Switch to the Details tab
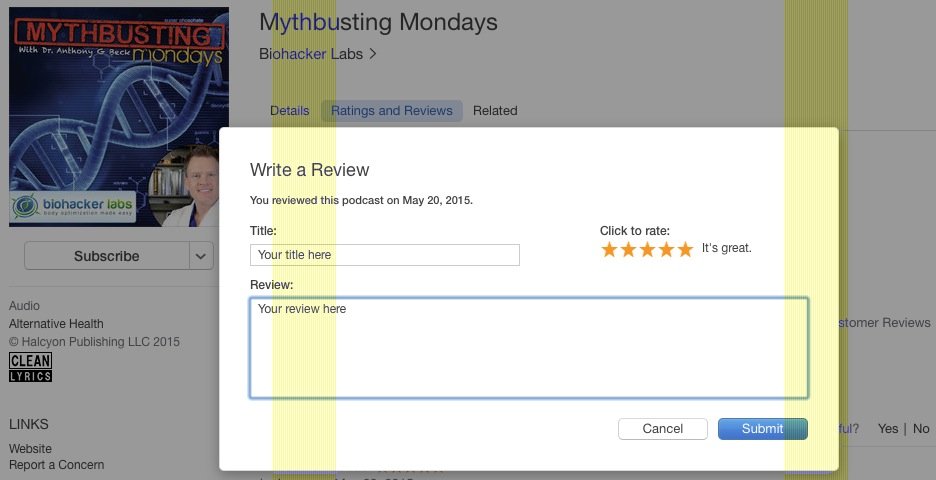The image size is (936, 480). click(x=290, y=110)
